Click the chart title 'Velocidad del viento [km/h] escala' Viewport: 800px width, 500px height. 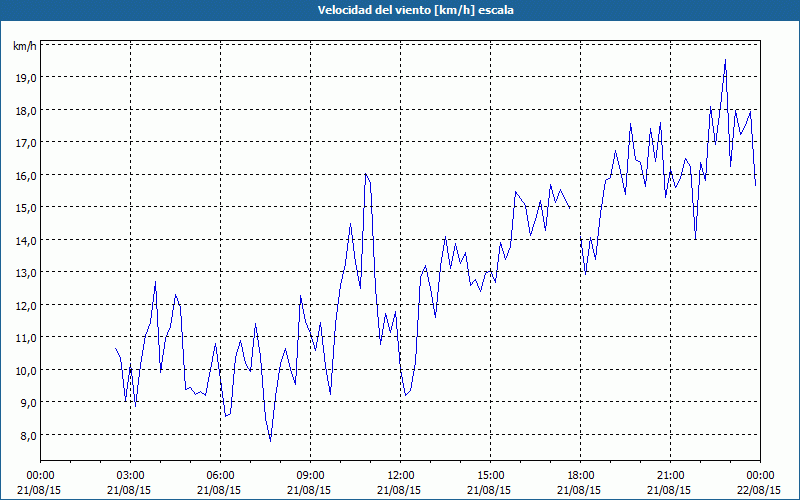coord(415,10)
